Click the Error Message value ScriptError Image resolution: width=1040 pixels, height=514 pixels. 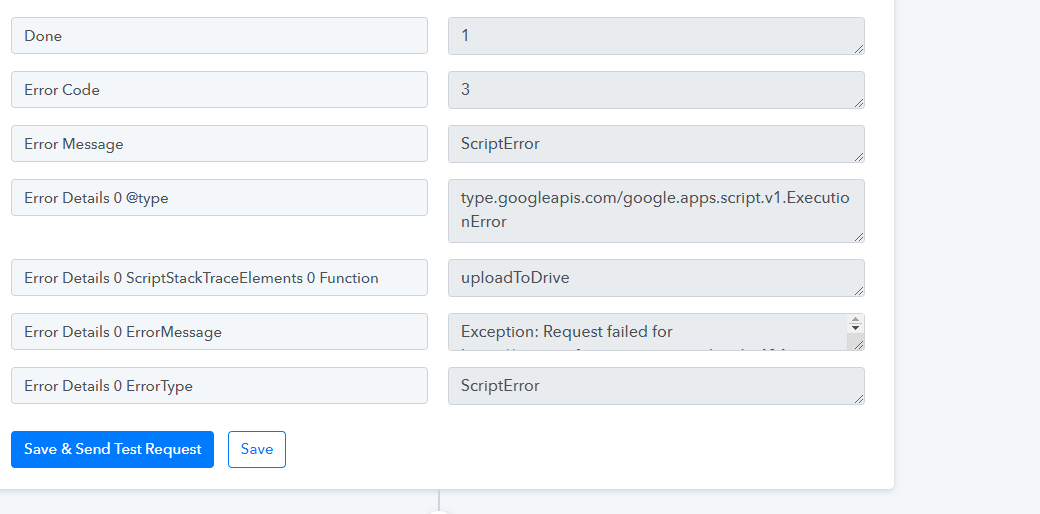tap(656, 143)
